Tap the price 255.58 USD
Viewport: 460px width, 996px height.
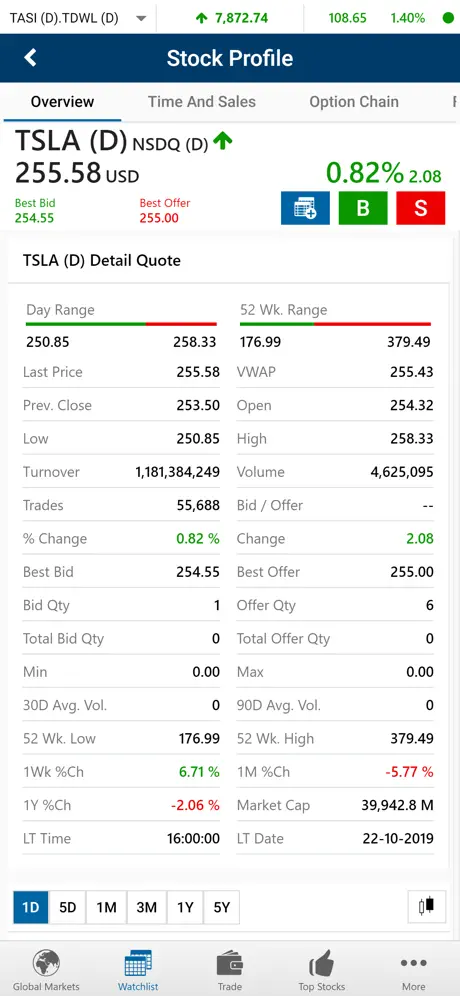coord(77,173)
